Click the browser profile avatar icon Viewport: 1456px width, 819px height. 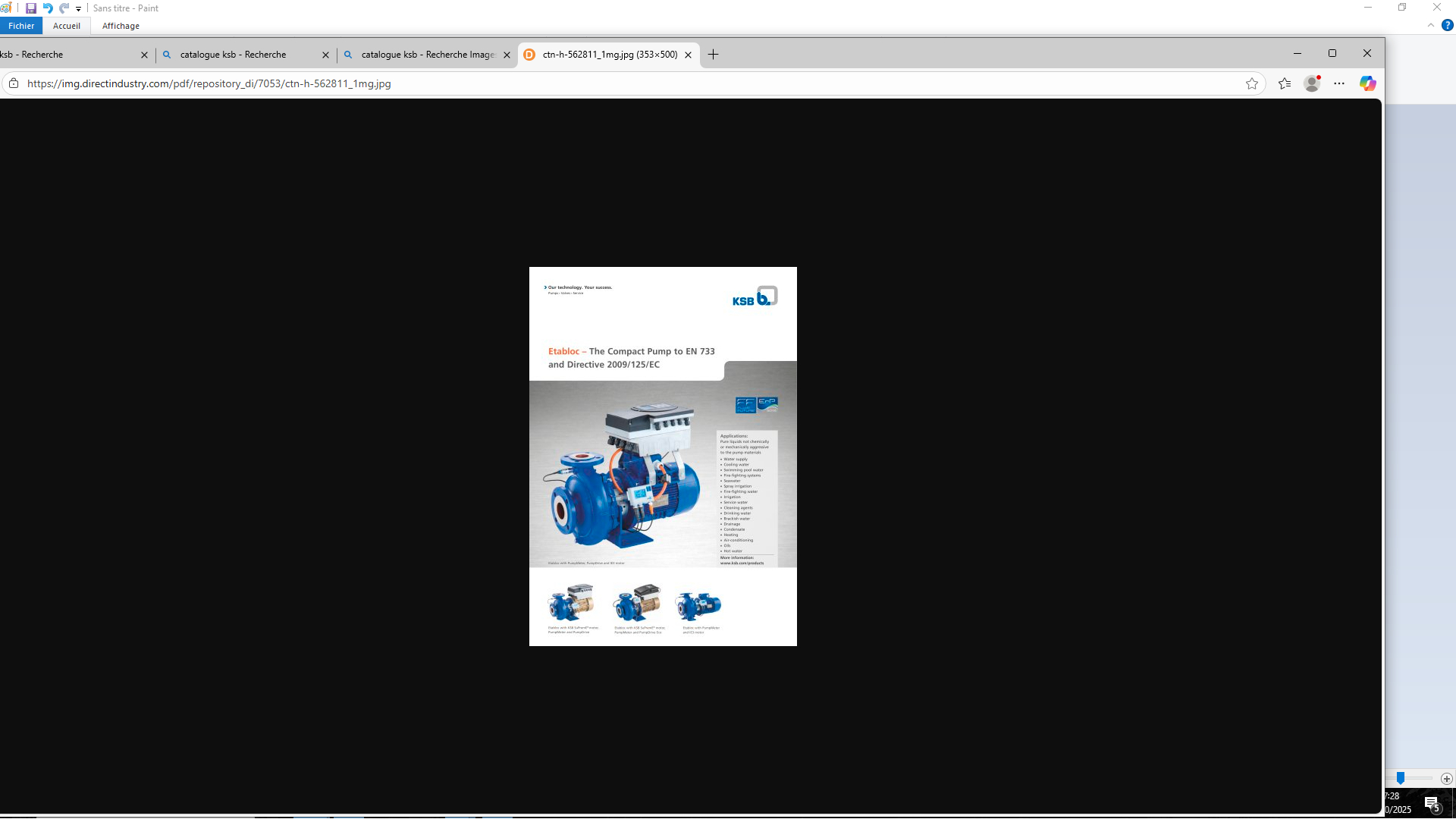[x=1312, y=83]
